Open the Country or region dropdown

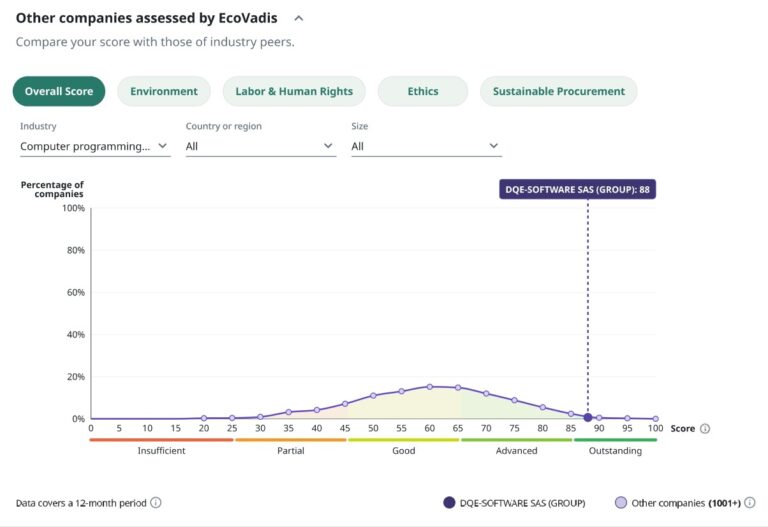click(260, 146)
